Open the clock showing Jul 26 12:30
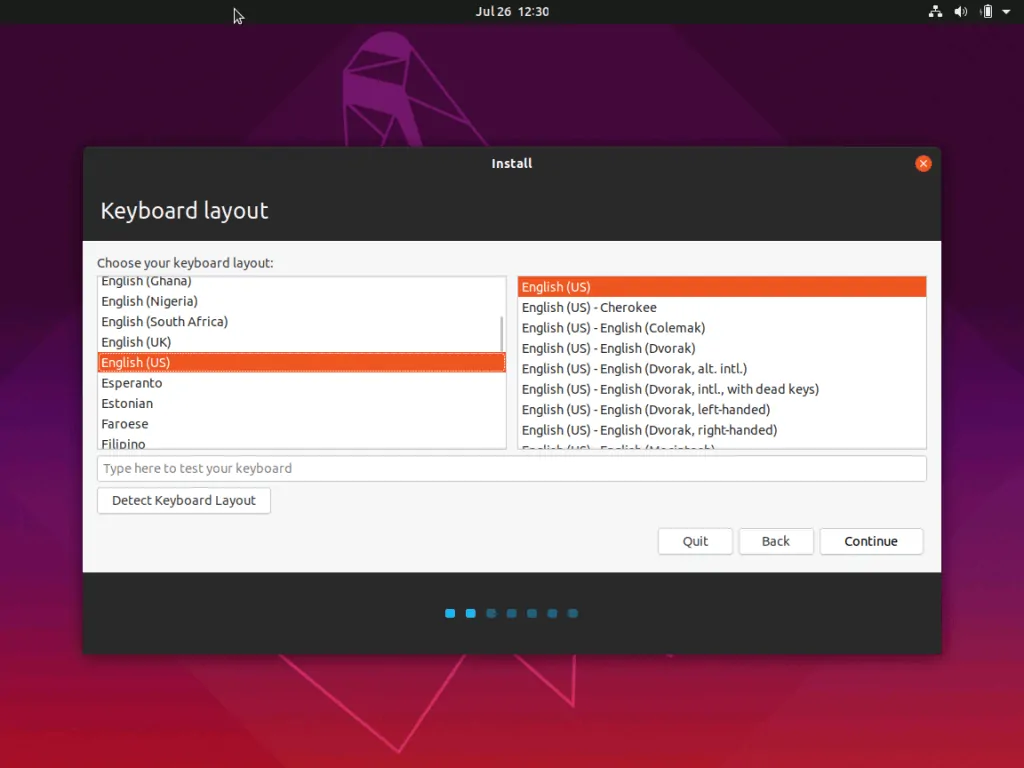Viewport: 1024px width, 768px height. click(512, 12)
